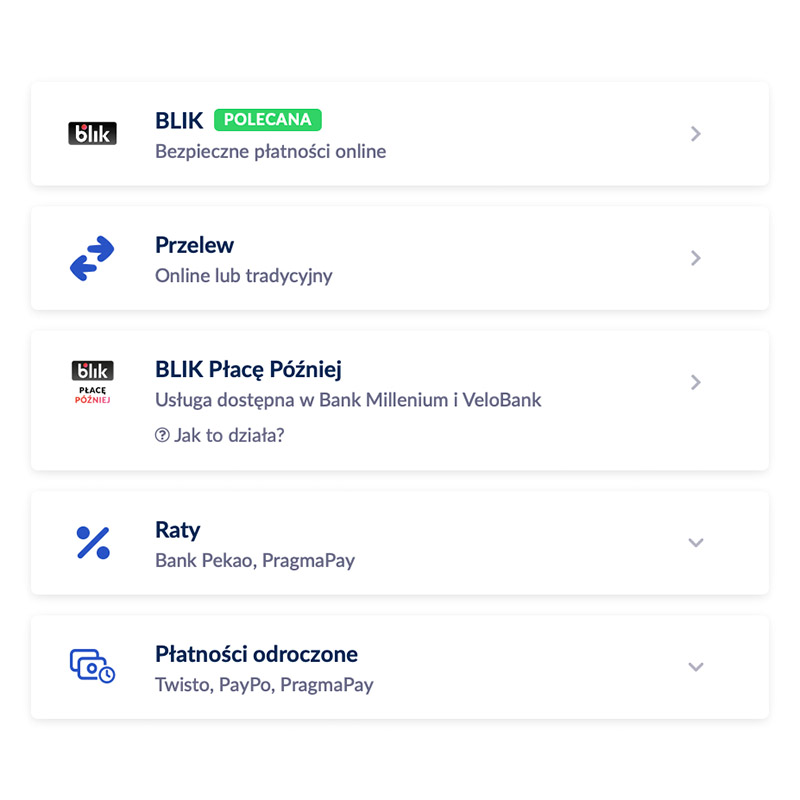Click 'Online lub tradycyjny' description text
The width and height of the screenshot is (800, 800).
point(244,276)
